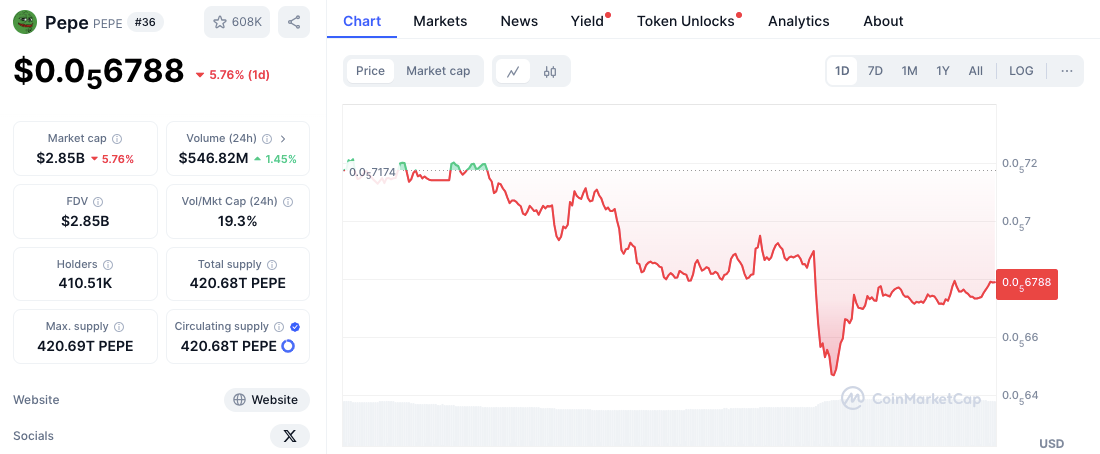
Task: Select the 7D time range
Action: coord(875,71)
